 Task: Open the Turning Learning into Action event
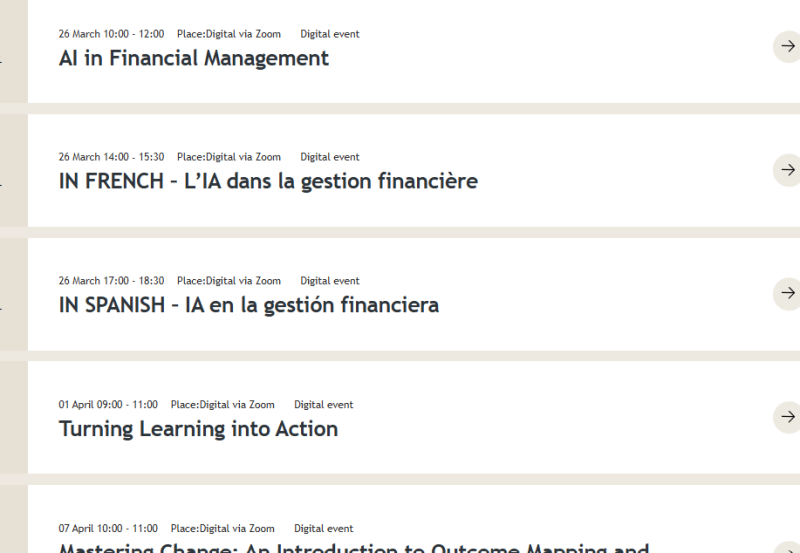198,429
